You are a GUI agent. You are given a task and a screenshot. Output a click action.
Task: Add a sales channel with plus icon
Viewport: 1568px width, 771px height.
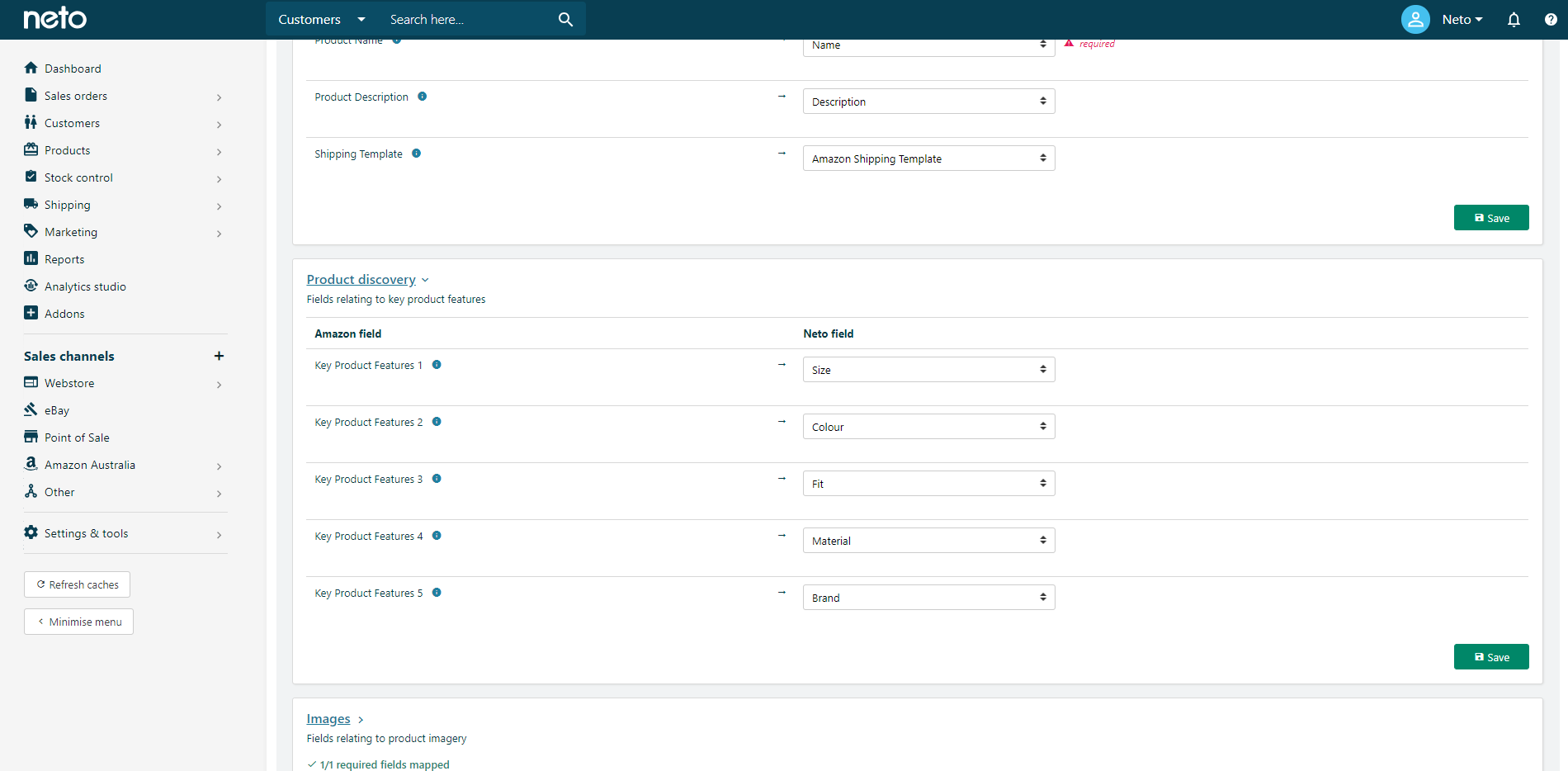coord(219,356)
